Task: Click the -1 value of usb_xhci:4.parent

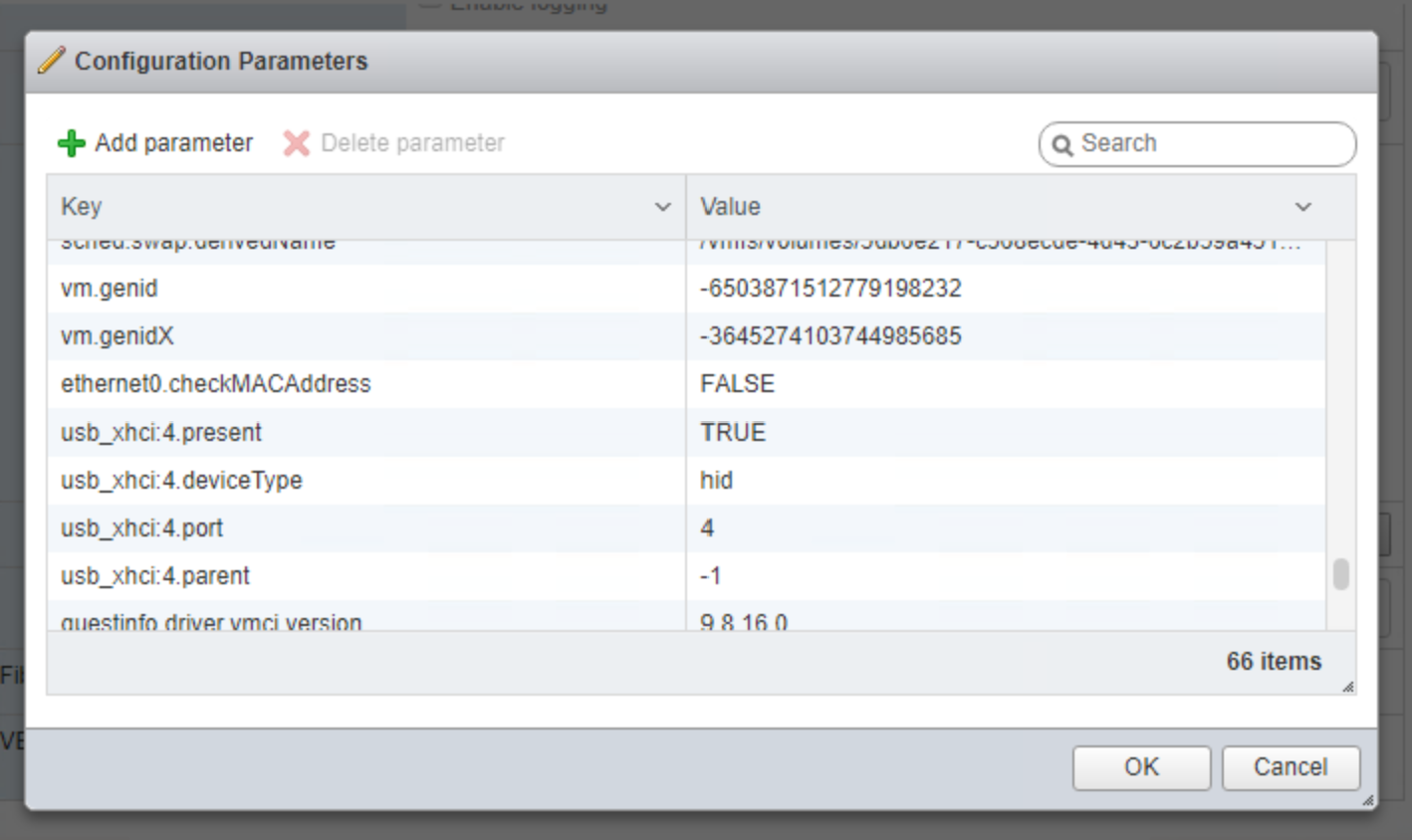Action: (x=710, y=576)
